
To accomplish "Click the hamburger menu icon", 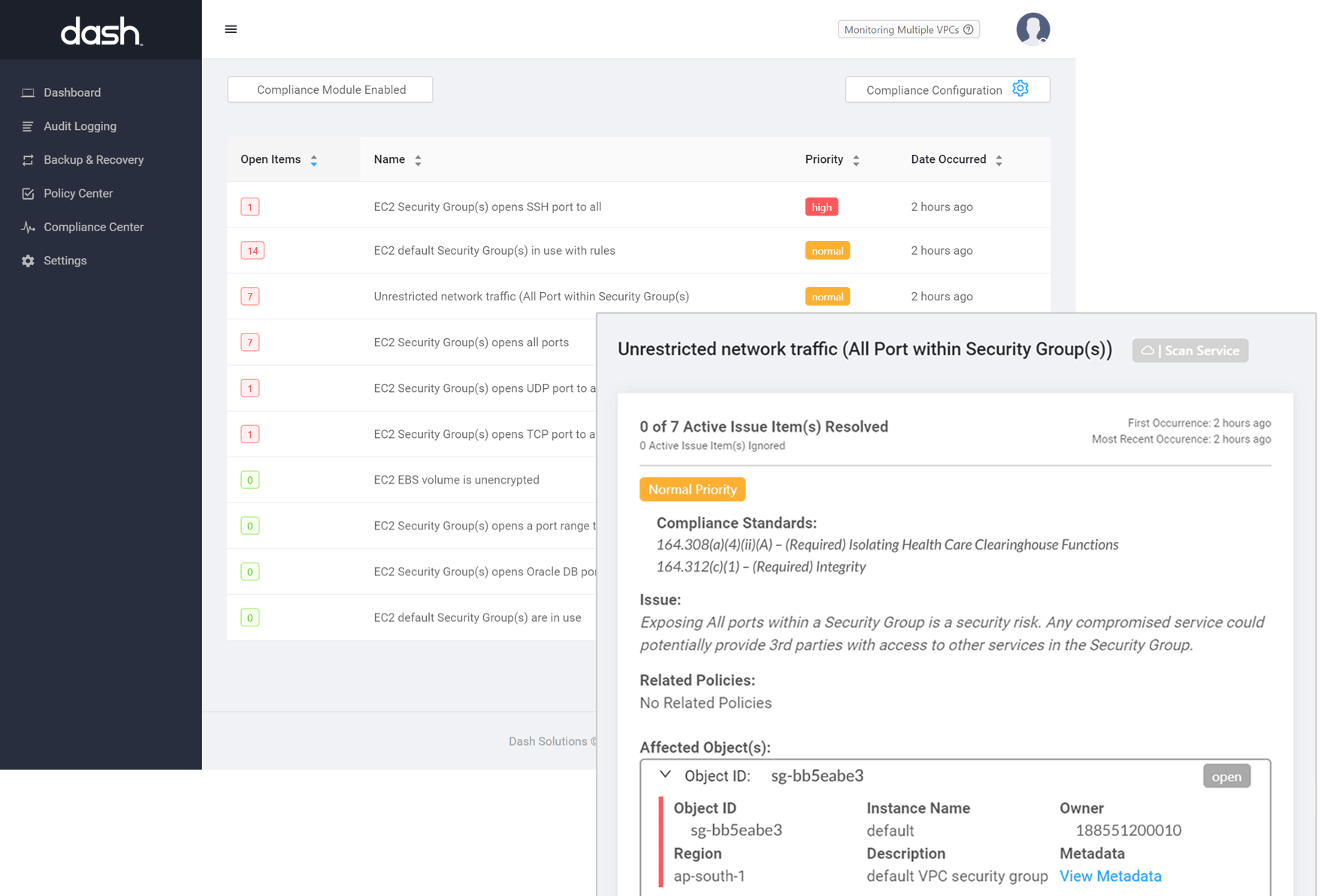I will pos(231,29).
